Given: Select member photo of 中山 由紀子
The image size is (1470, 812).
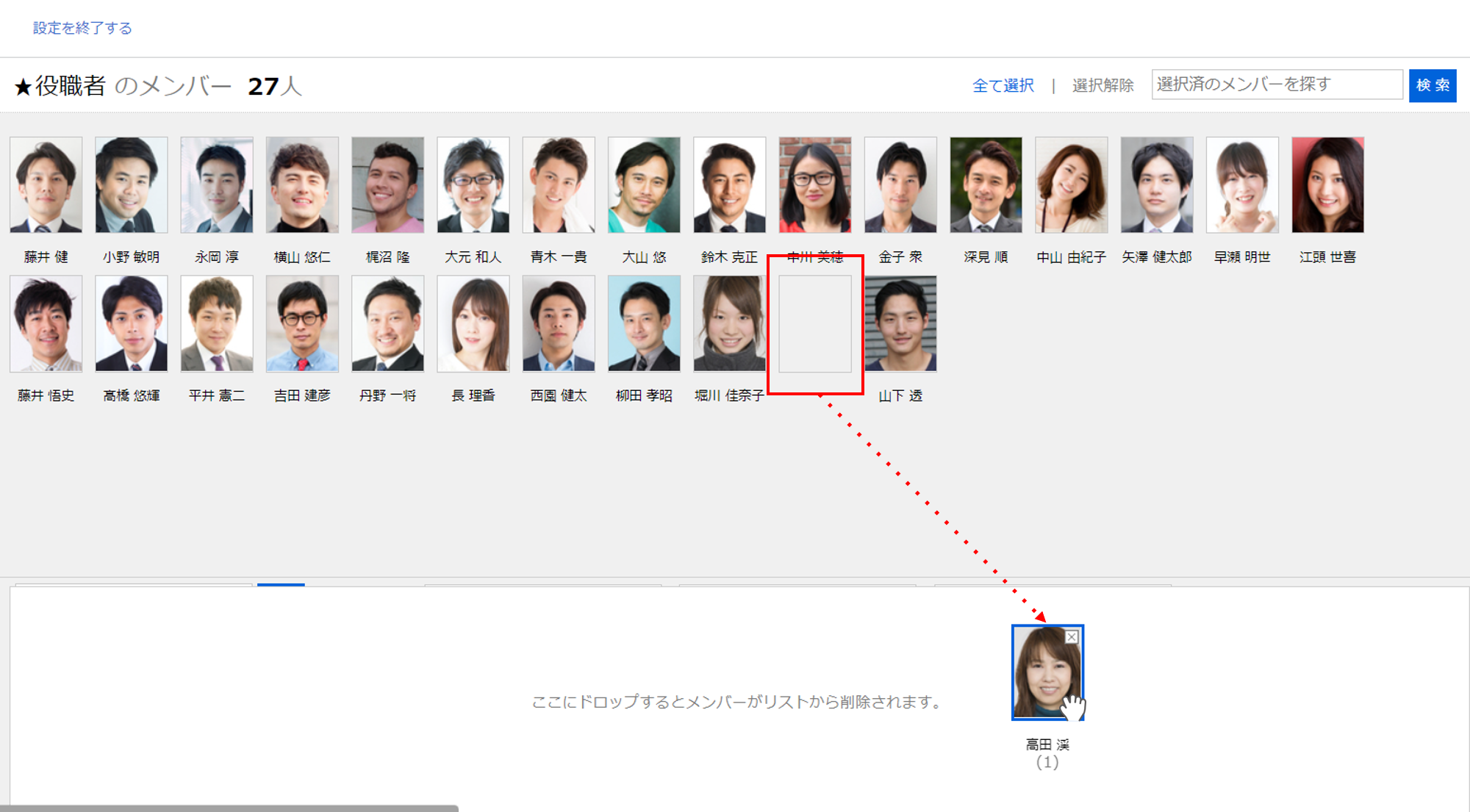Looking at the screenshot, I should point(1071,185).
